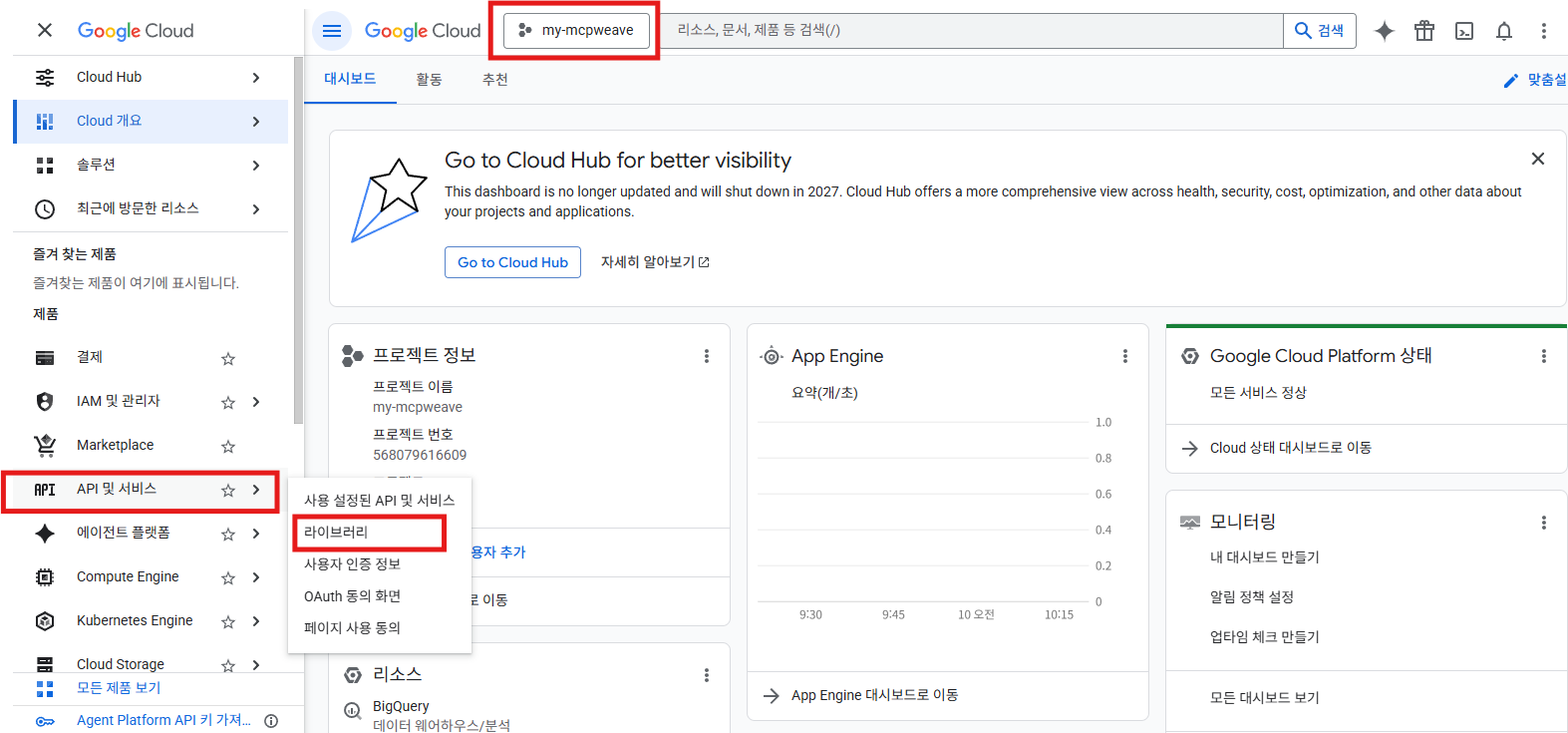
Task: Click the info icon beside Agent Platform API
Action: point(271,721)
